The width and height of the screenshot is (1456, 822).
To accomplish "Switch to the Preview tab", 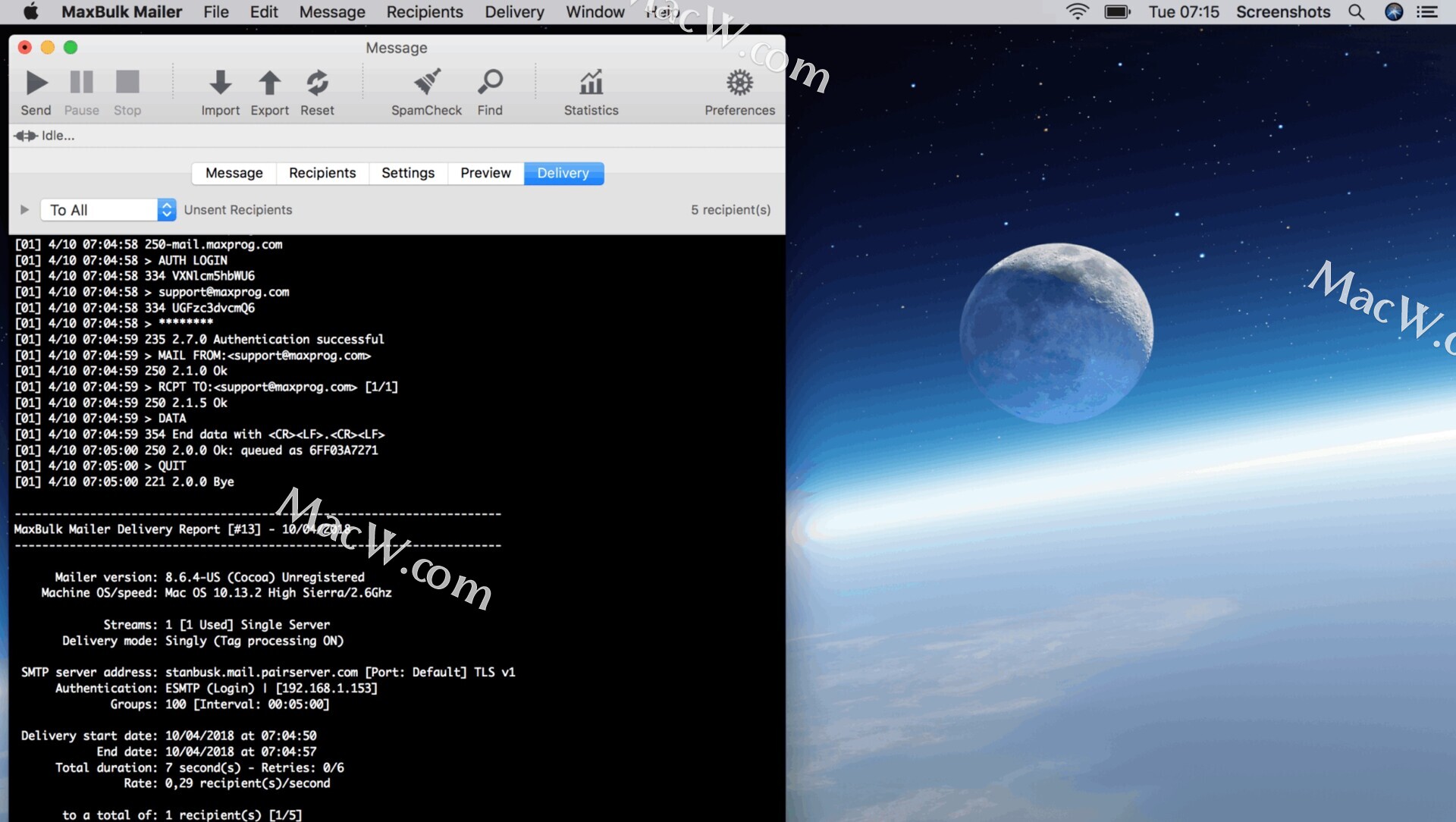I will 485,173.
